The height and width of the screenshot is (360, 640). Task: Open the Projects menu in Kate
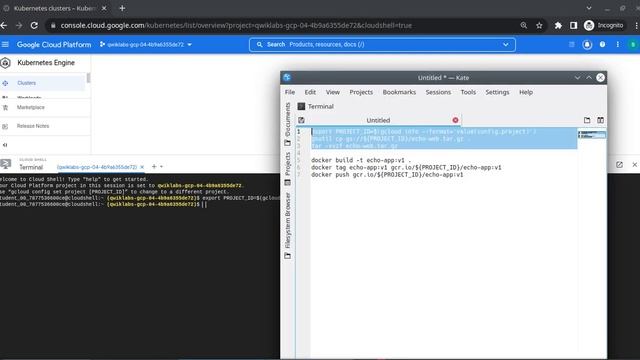(x=361, y=92)
